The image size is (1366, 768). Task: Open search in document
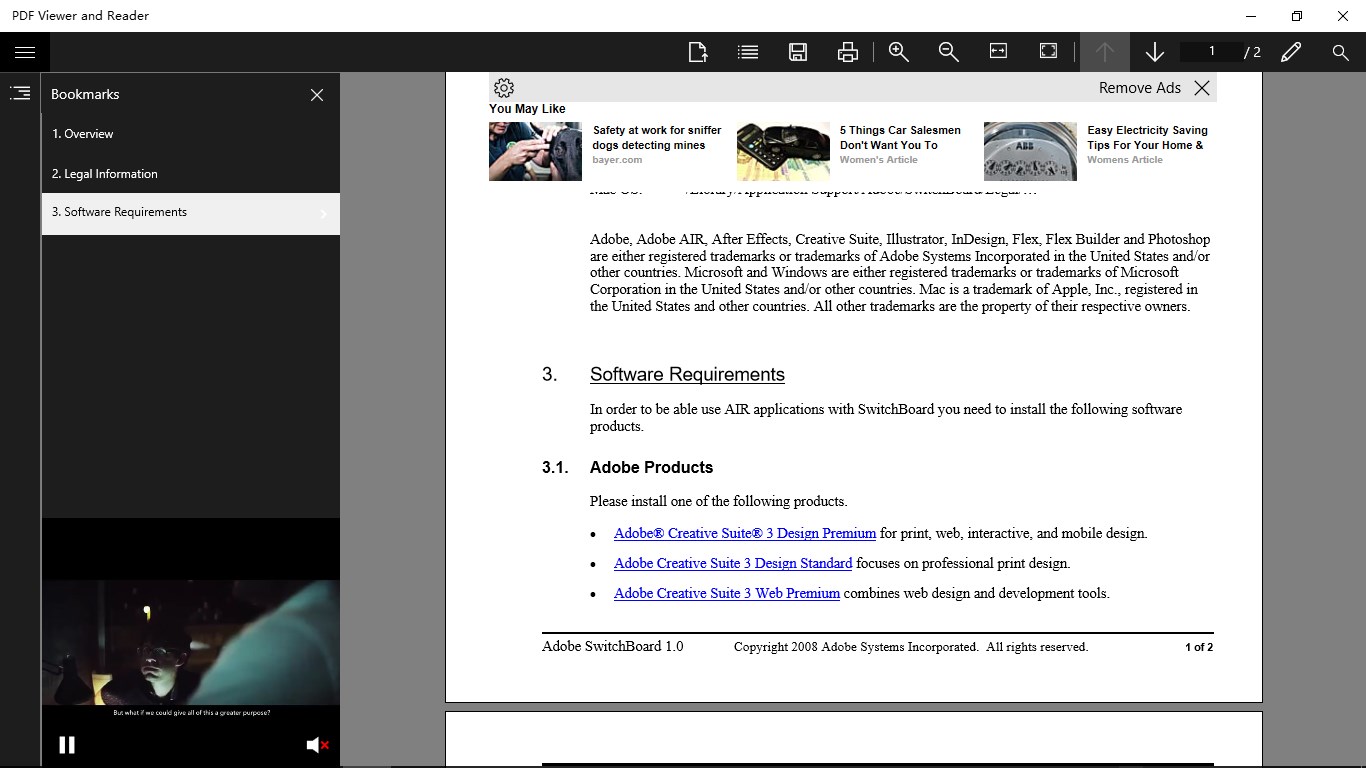tap(1341, 52)
